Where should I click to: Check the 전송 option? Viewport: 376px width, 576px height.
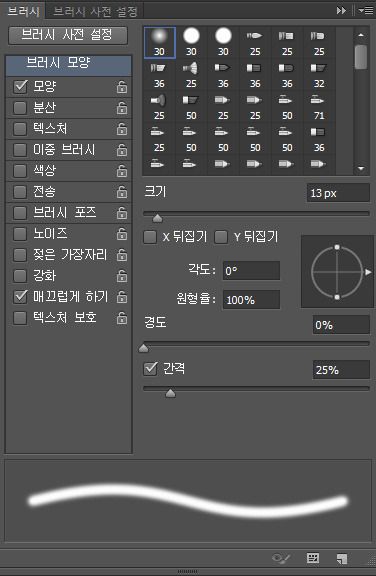tap(20, 191)
